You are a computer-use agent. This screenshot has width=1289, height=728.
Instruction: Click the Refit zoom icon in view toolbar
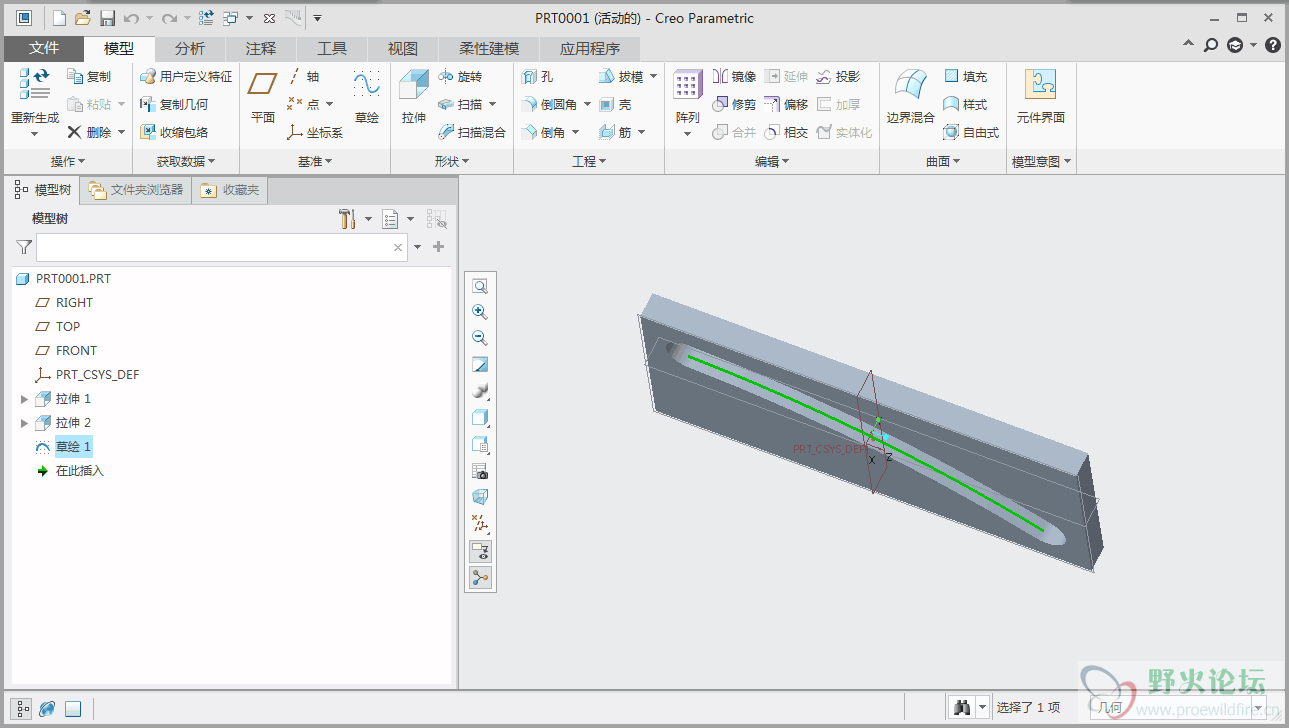pyautogui.click(x=480, y=286)
